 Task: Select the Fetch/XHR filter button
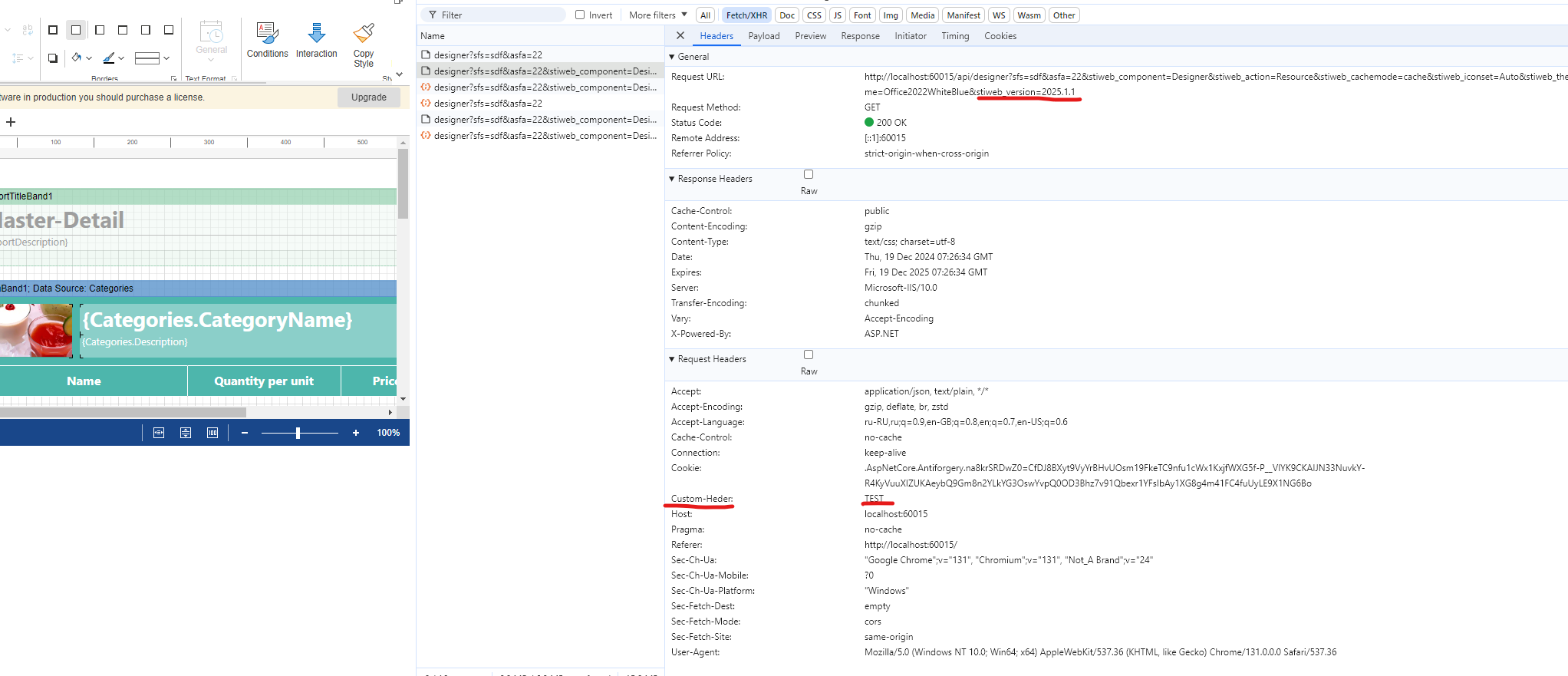[x=746, y=15]
